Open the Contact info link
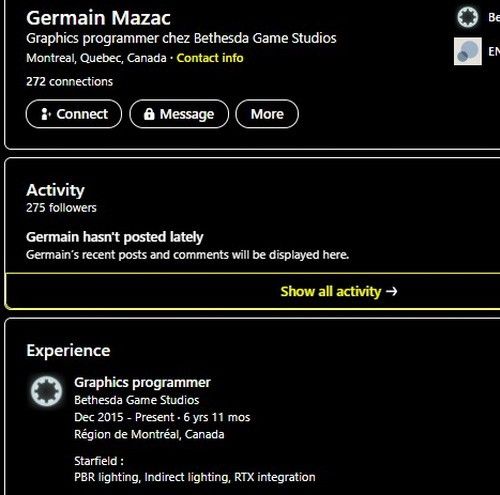 click(210, 58)
